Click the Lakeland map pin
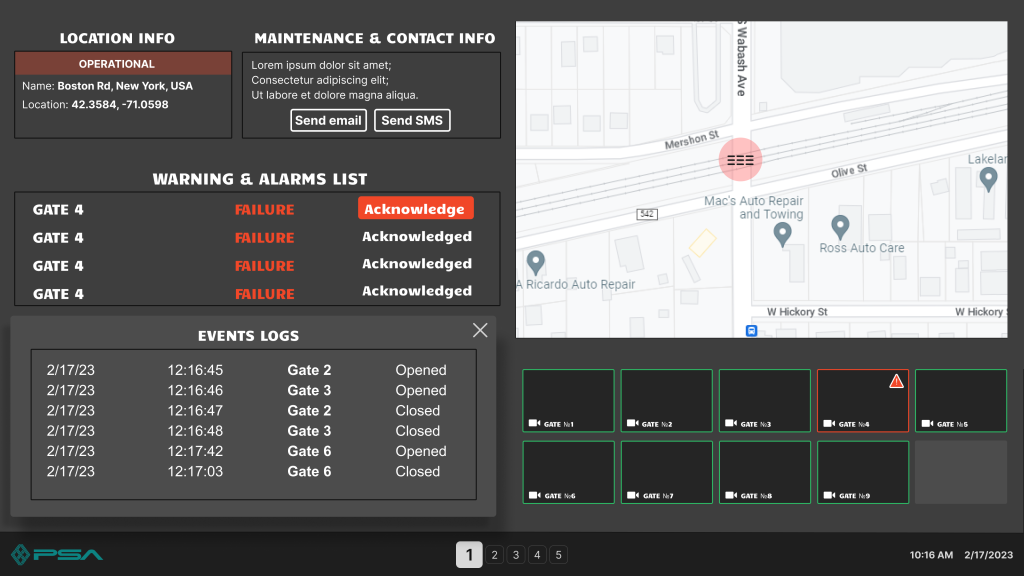The image size is (1024, 576). point(988,179)
